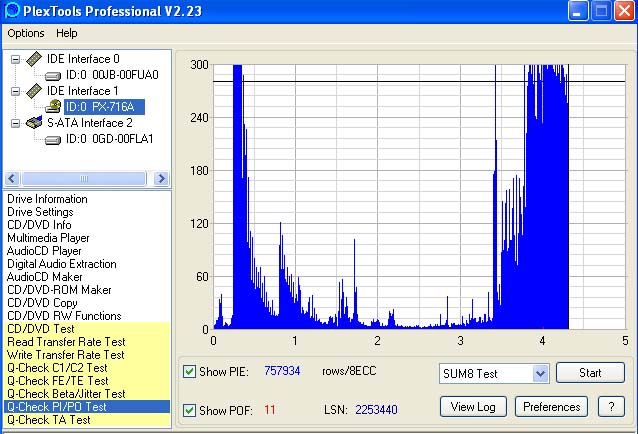
Task: Select the PX-716A drive
Action: click(x=104, y=107)
